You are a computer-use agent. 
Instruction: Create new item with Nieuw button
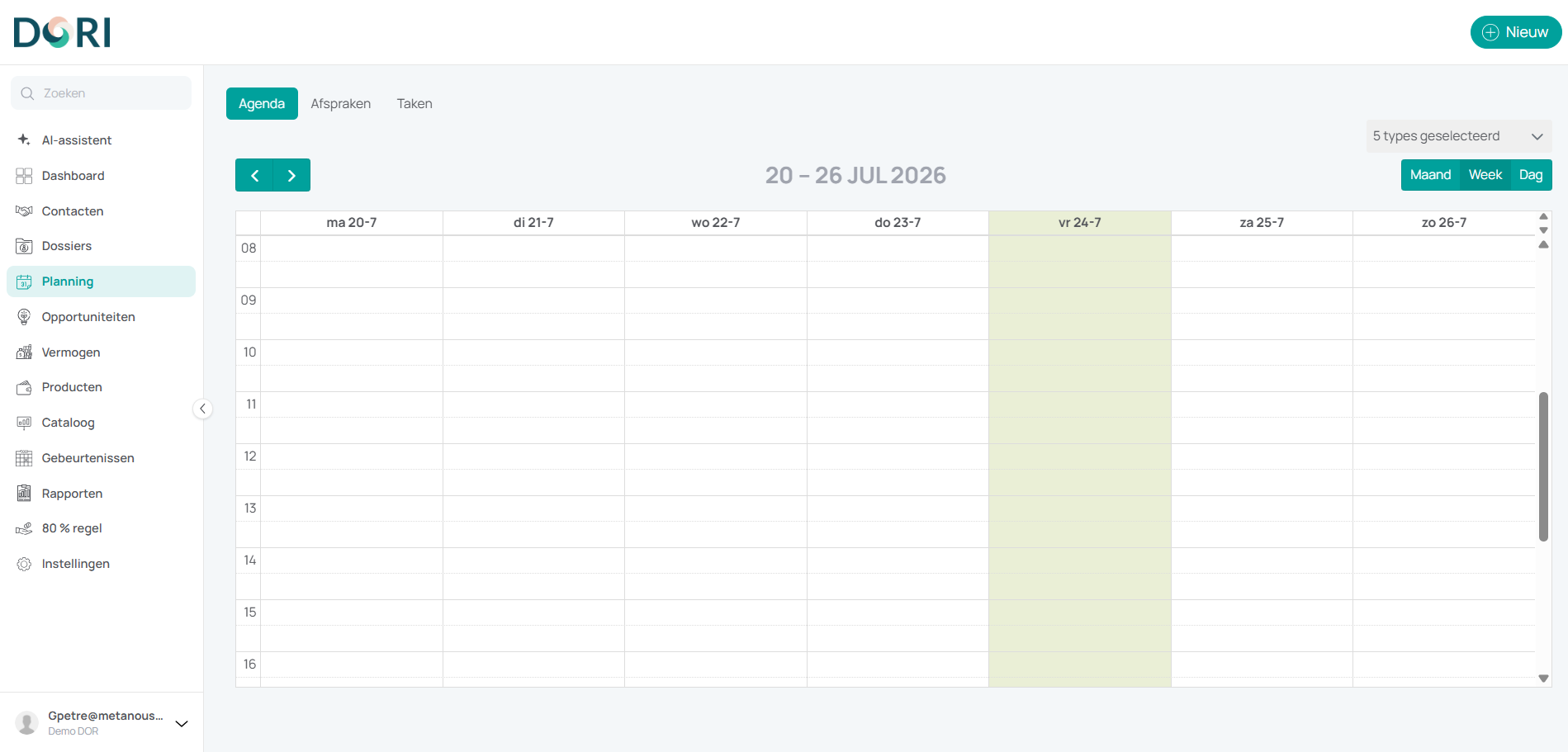click(x=1515, y=32)
